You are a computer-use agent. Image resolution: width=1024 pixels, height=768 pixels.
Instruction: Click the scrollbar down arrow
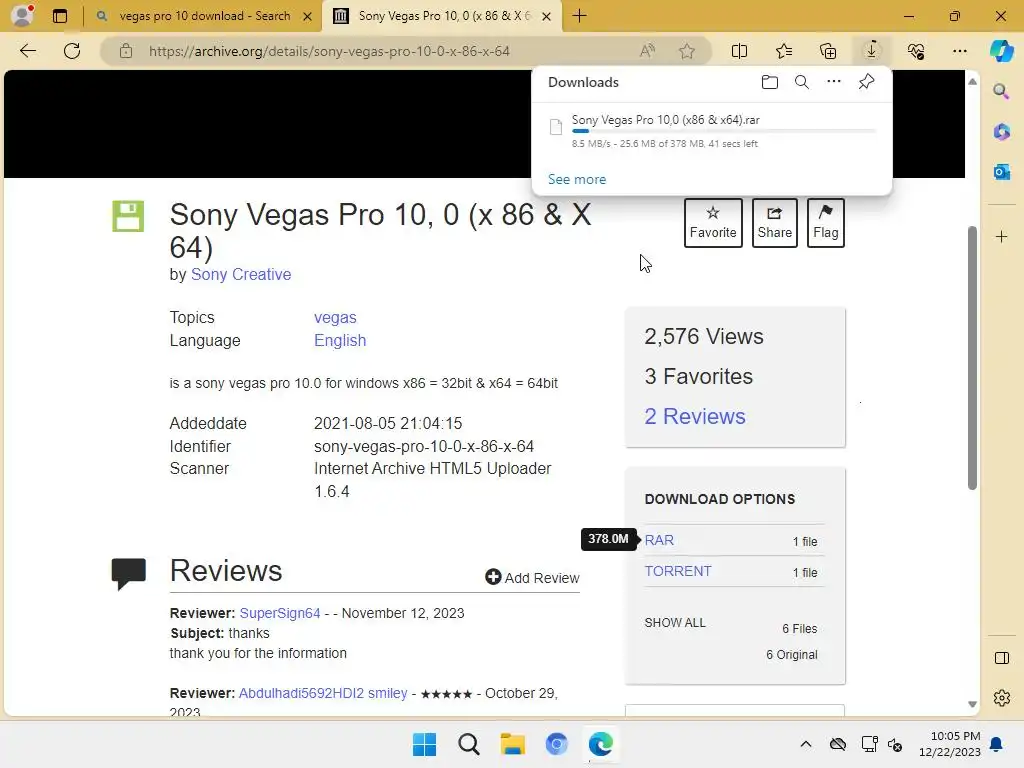(972, 704)
